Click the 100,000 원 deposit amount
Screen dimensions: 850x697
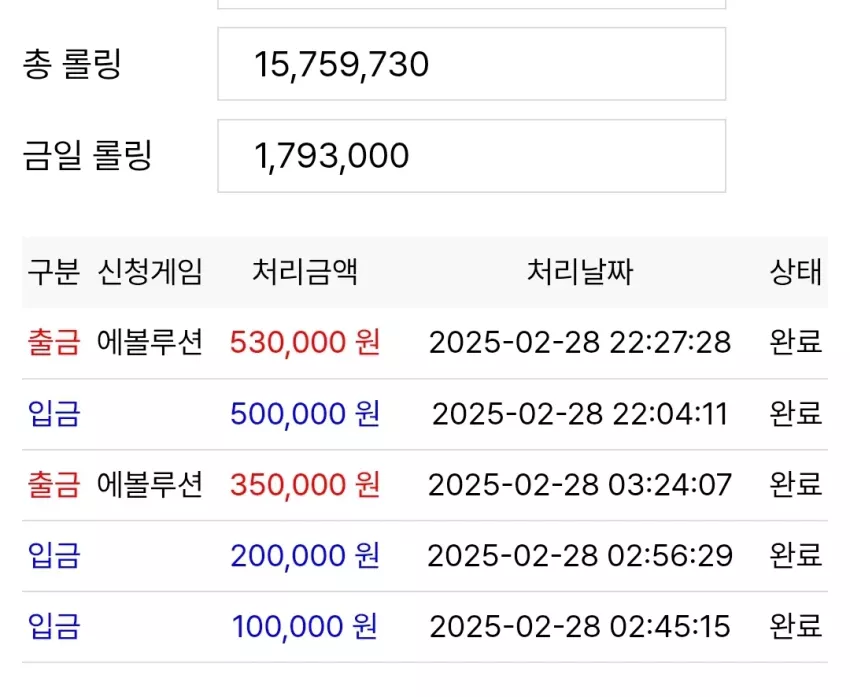pyautogui.click(x=305, y=627)
